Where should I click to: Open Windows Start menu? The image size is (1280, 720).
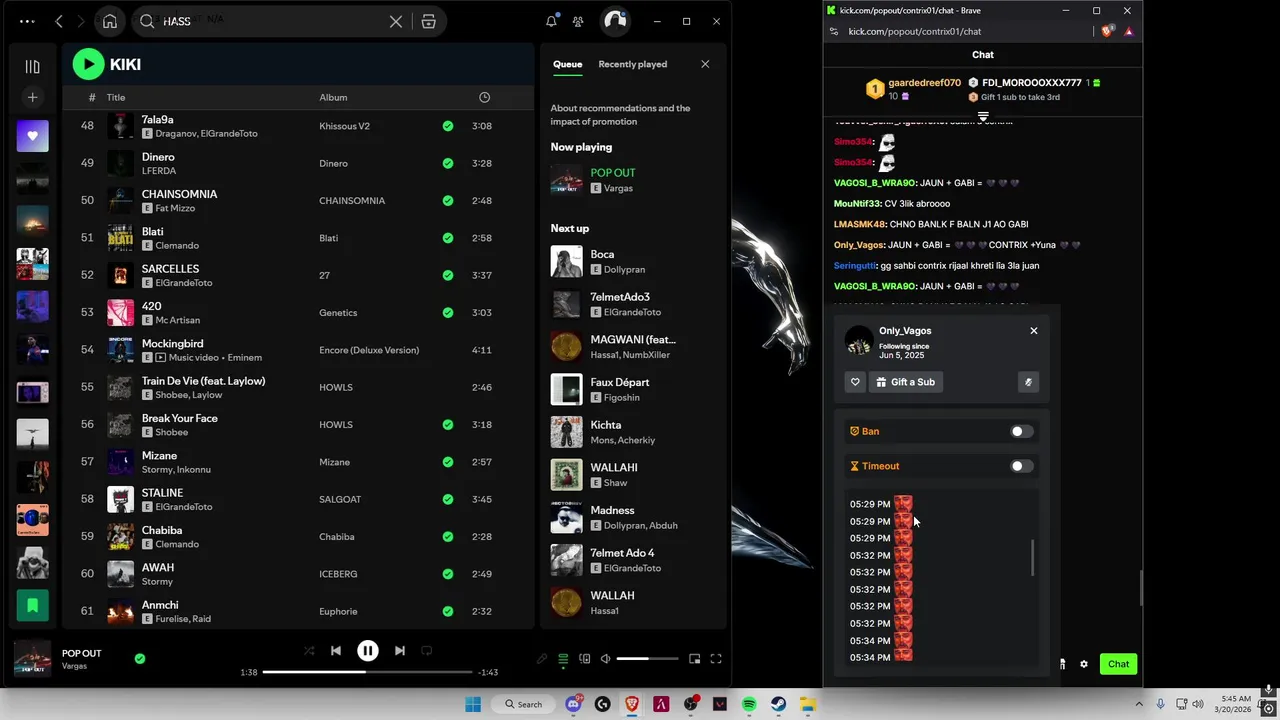pos(473,704)
